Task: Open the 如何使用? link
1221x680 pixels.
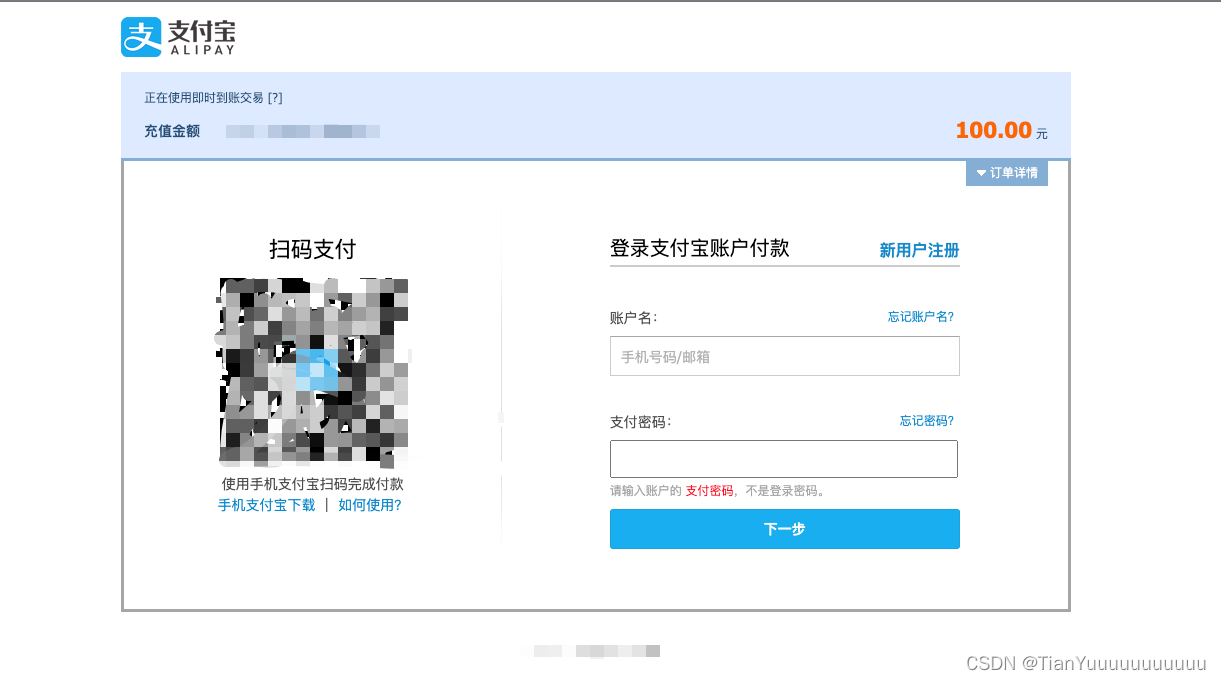Action: (370, 505)
